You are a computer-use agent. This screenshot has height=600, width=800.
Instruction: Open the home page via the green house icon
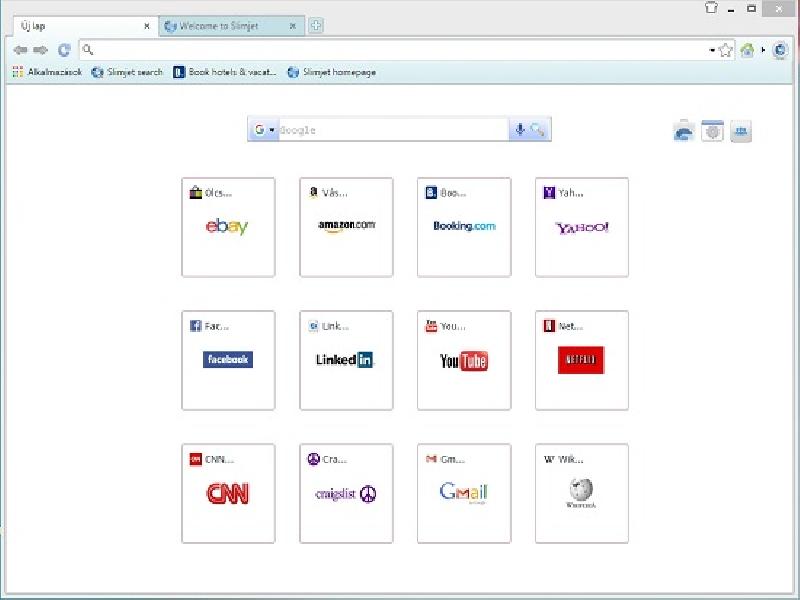coord(747,50)
